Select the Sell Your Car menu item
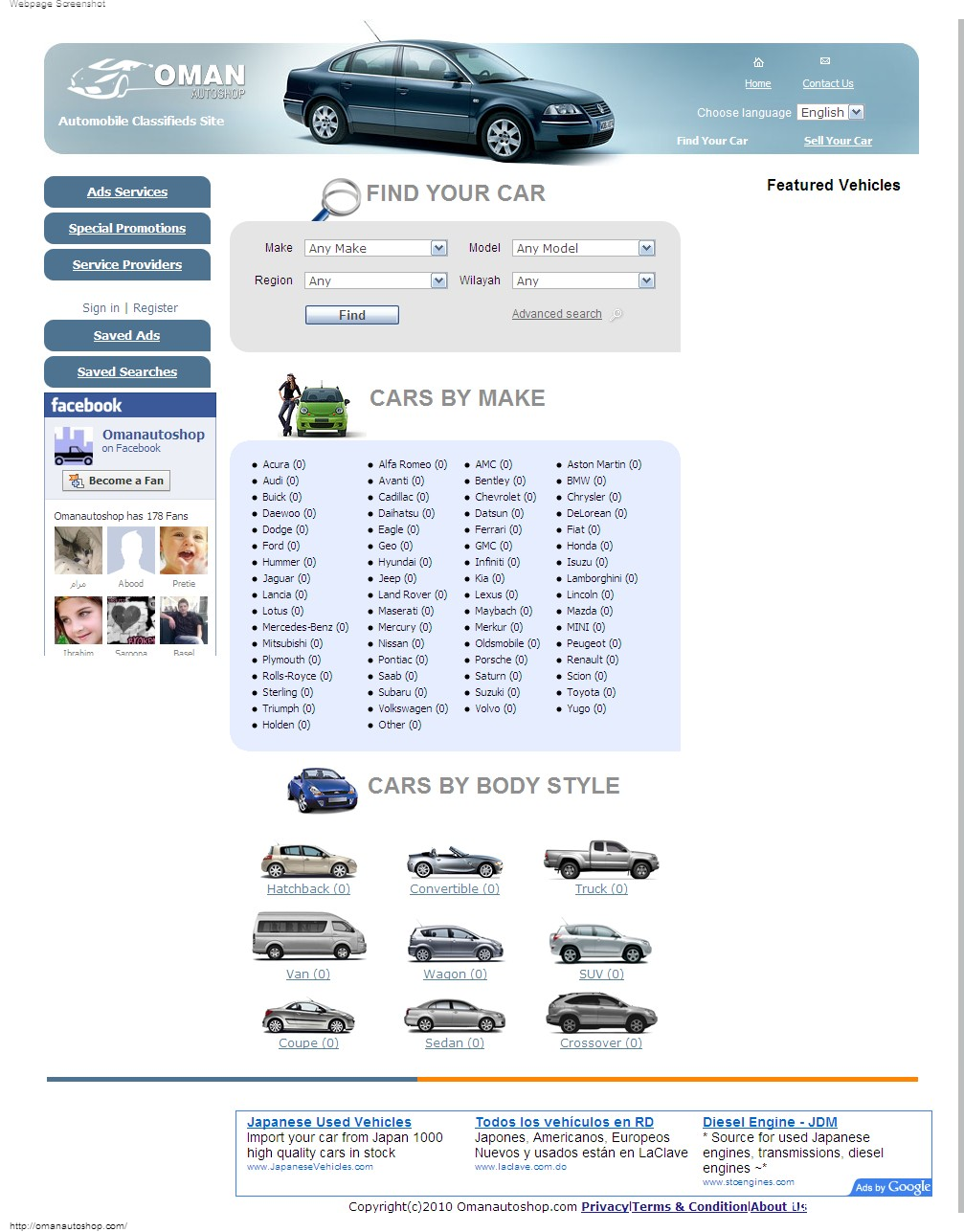Screen dimensions: 964x1232 point(837,140)
